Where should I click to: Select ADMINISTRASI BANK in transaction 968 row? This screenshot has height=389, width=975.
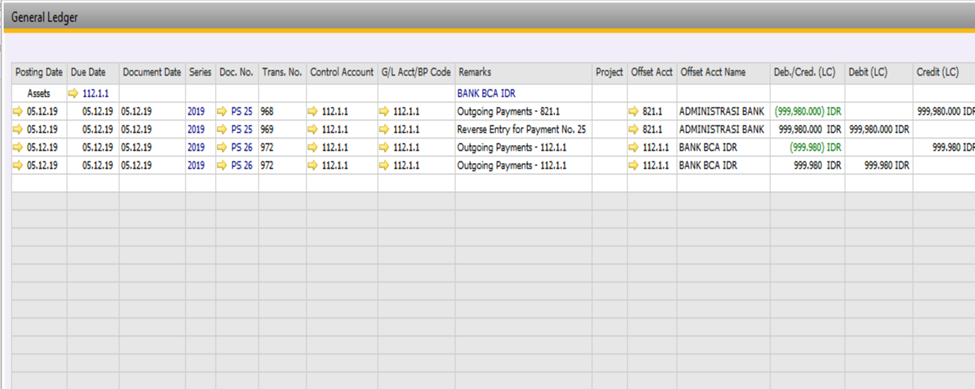point(721,112)
